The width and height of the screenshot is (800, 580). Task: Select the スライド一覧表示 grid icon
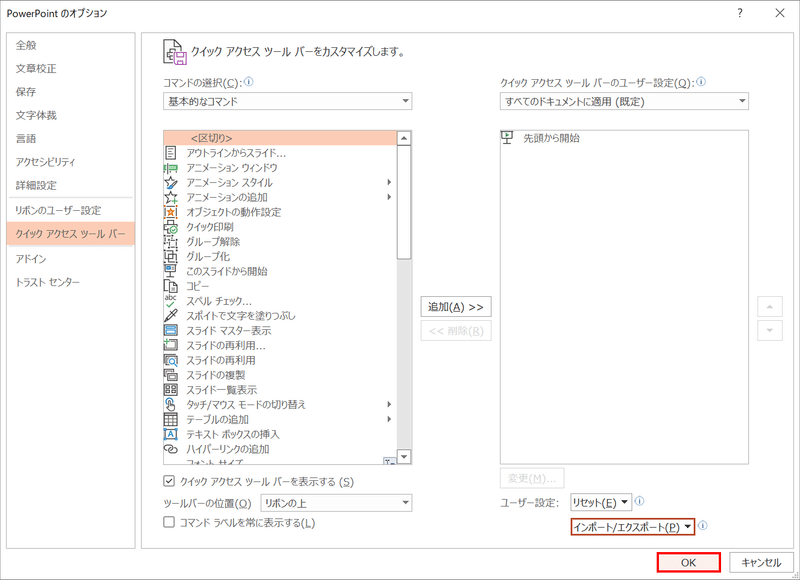171,389
